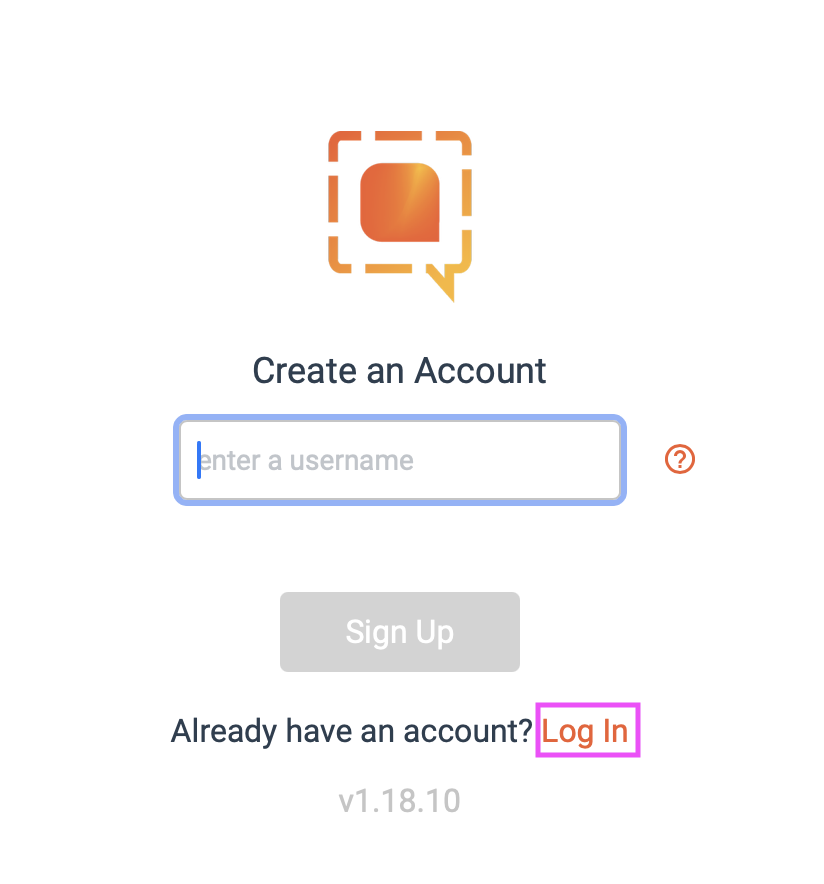Click the 'Create an Account' heading
Image resolution: width=824 pixels, height=884 pixels.
[x=400, y=371]
